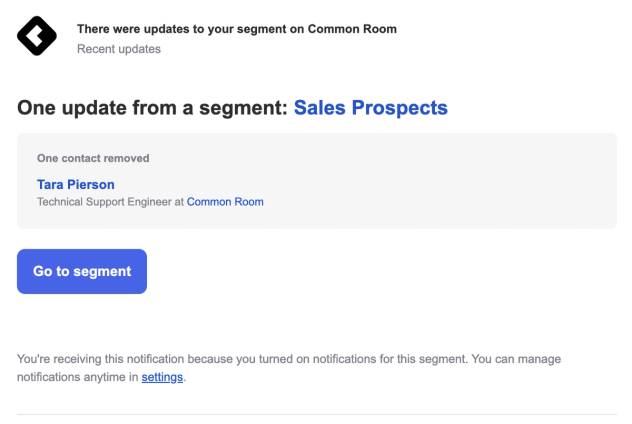Open Tara Pierson's contact profile
Viewport: 632px width, 424px height.
pos(78,185)
